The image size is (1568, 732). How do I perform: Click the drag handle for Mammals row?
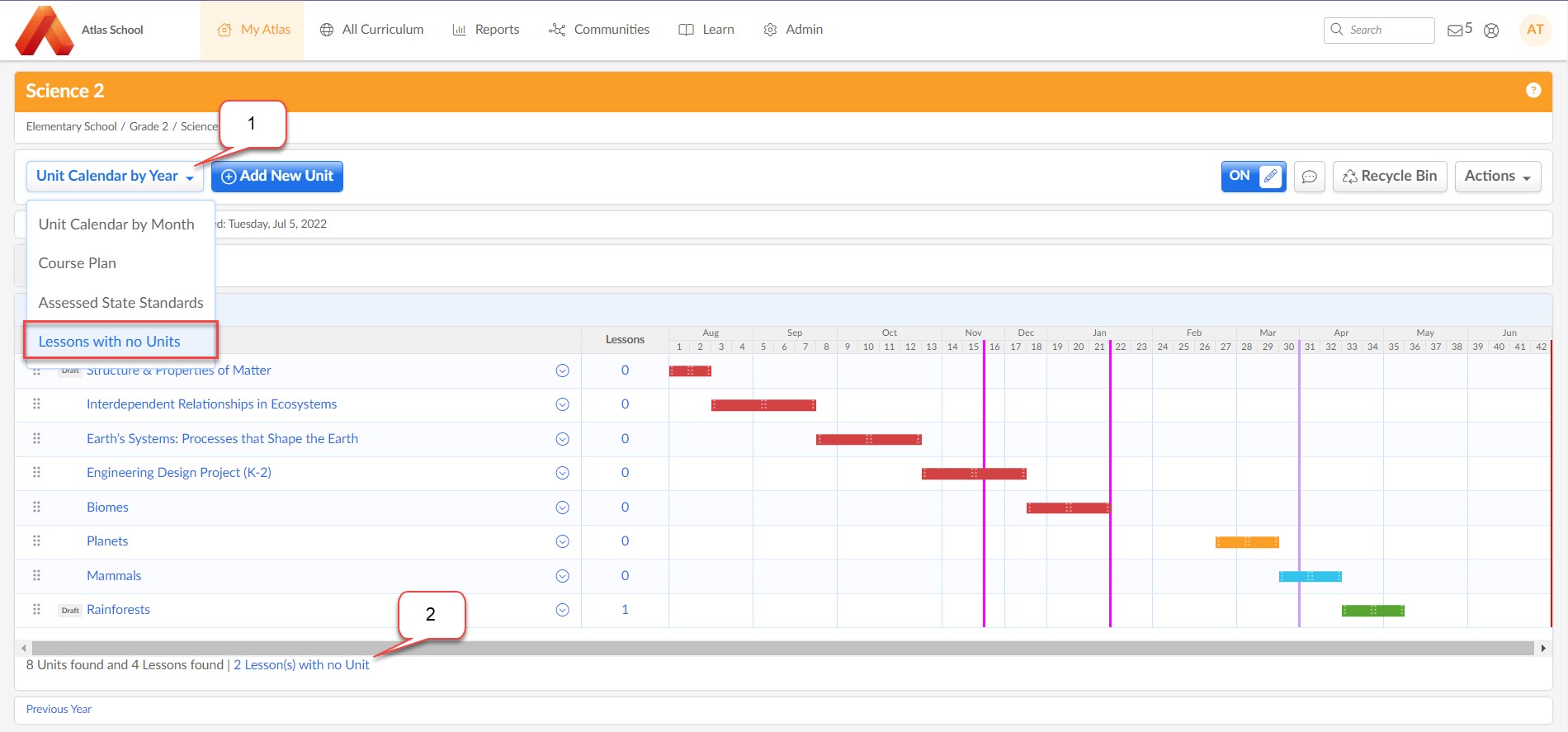(36, 576)
